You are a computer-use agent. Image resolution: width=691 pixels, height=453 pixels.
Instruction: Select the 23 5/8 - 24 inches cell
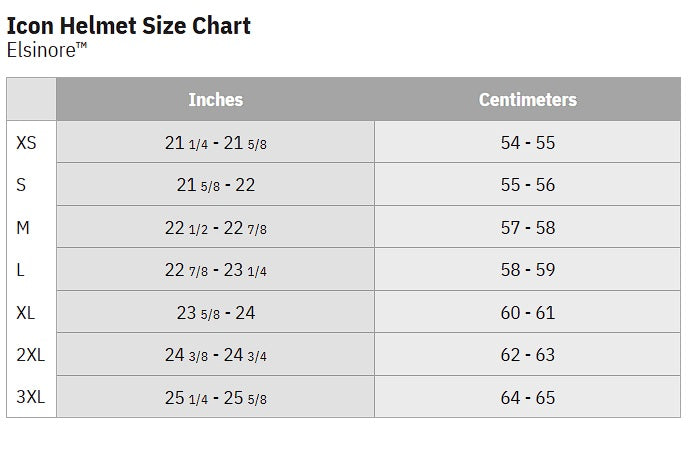(215, 313)
